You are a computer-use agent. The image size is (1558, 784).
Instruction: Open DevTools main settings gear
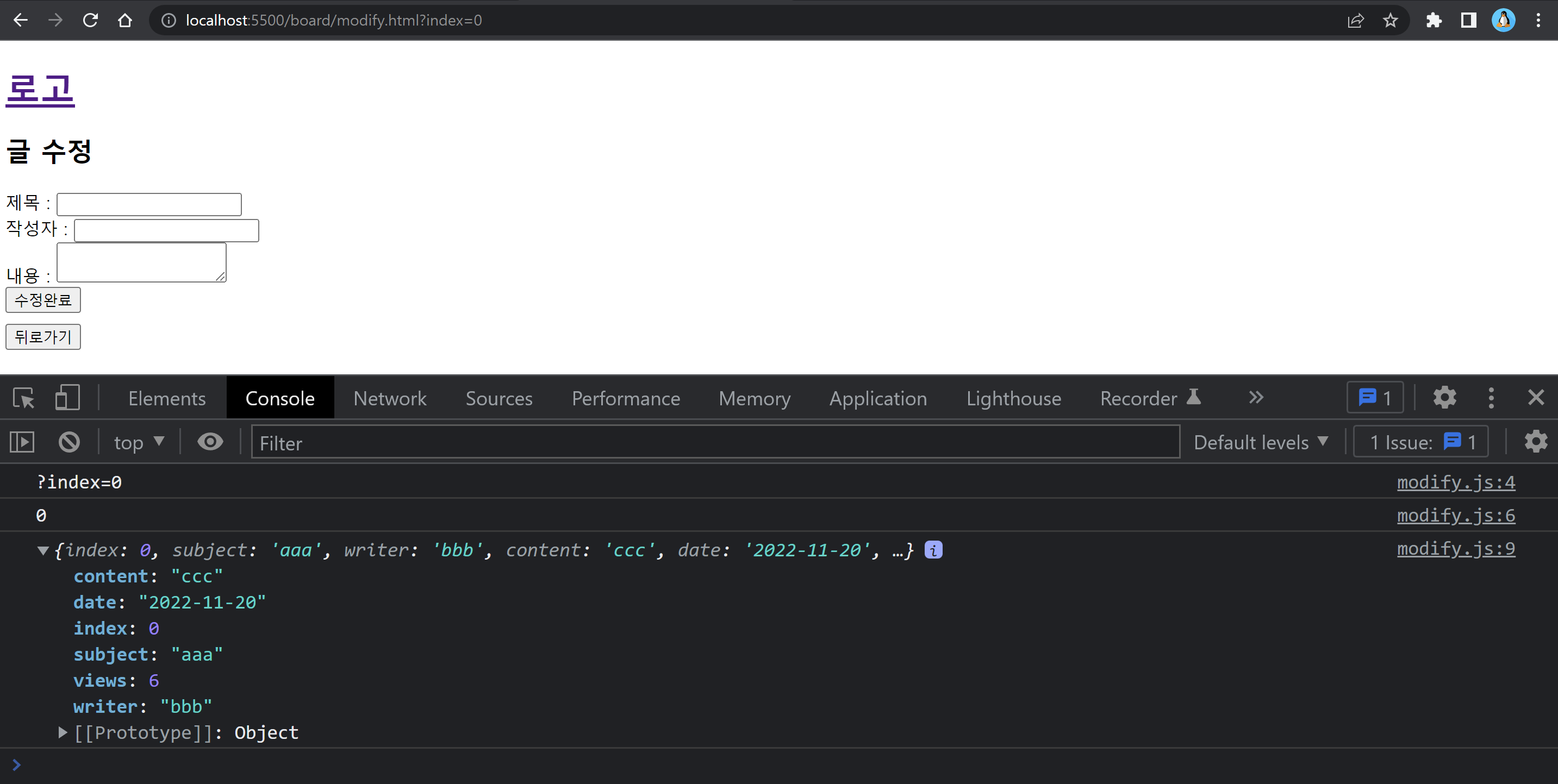click(1444, 398)
